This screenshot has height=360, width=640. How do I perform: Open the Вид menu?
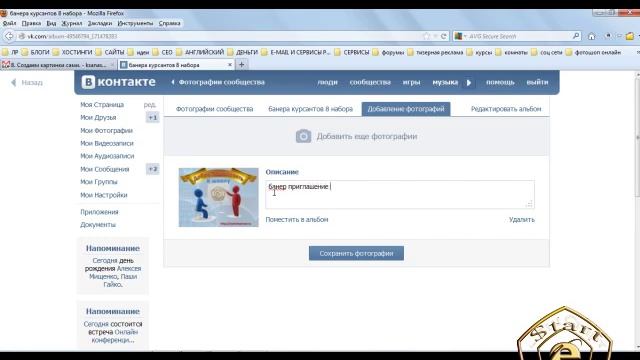click(51, 23)
